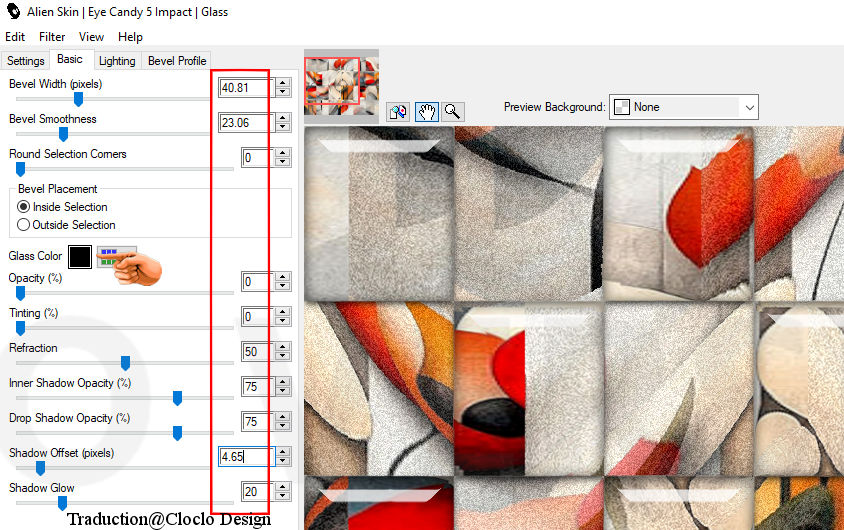Click the Inner Shadow Opacity value field
844x530 pixels.
(x=258, y=387)
